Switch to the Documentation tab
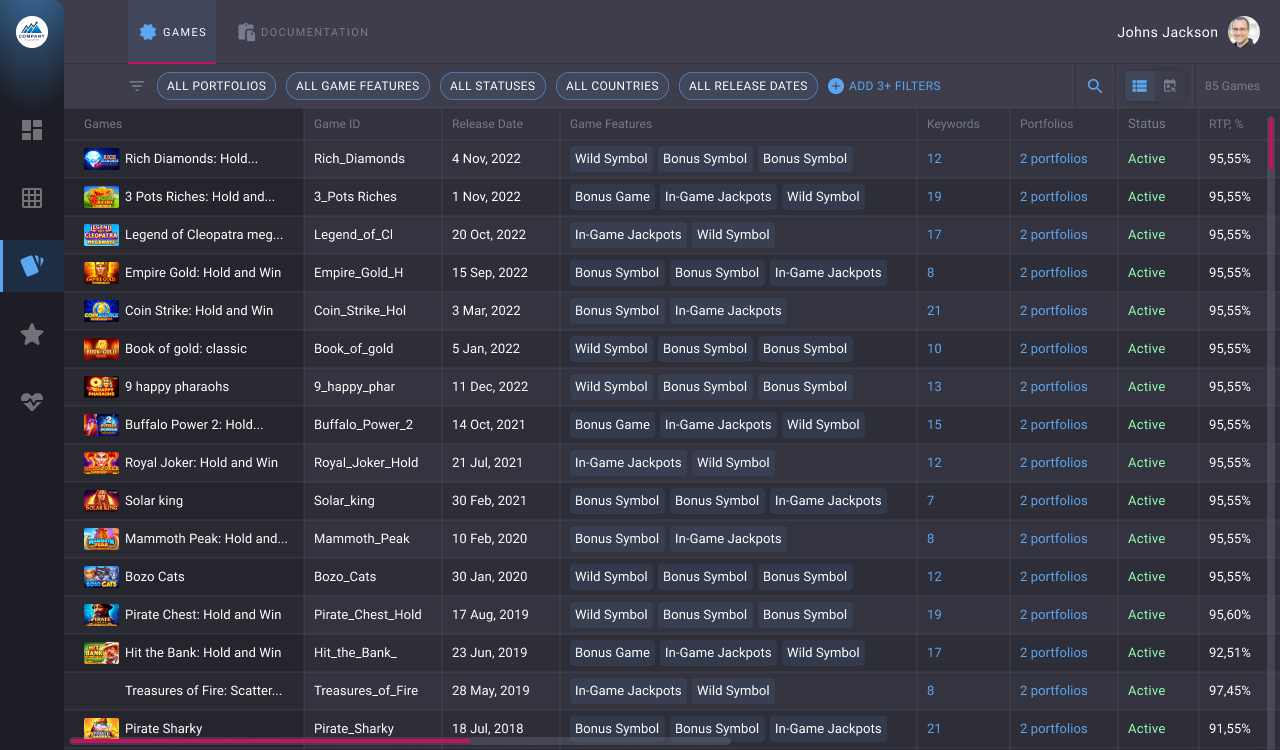 point(303,32)
